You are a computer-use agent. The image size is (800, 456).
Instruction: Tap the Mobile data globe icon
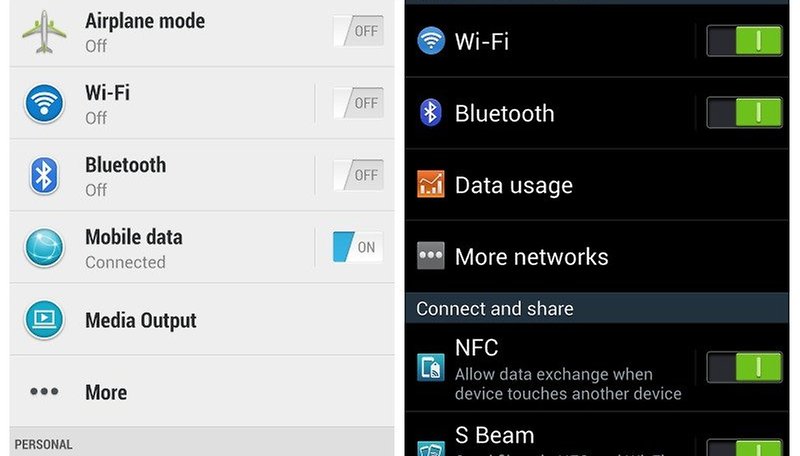tap(44, 248)
